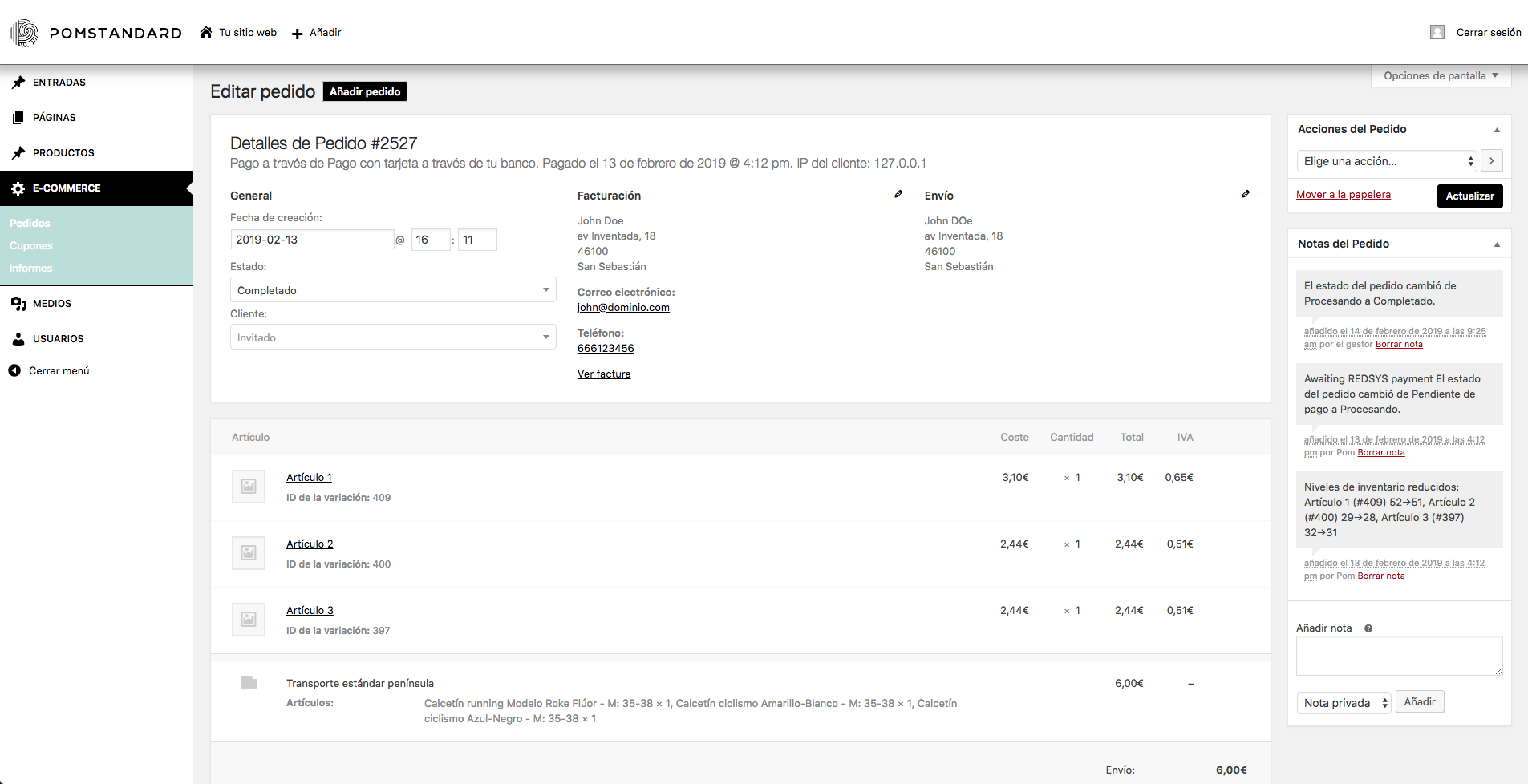1528x784 pixels.
Task: Collapse the Notas del Pedido panel
Action: (1497, 244)
